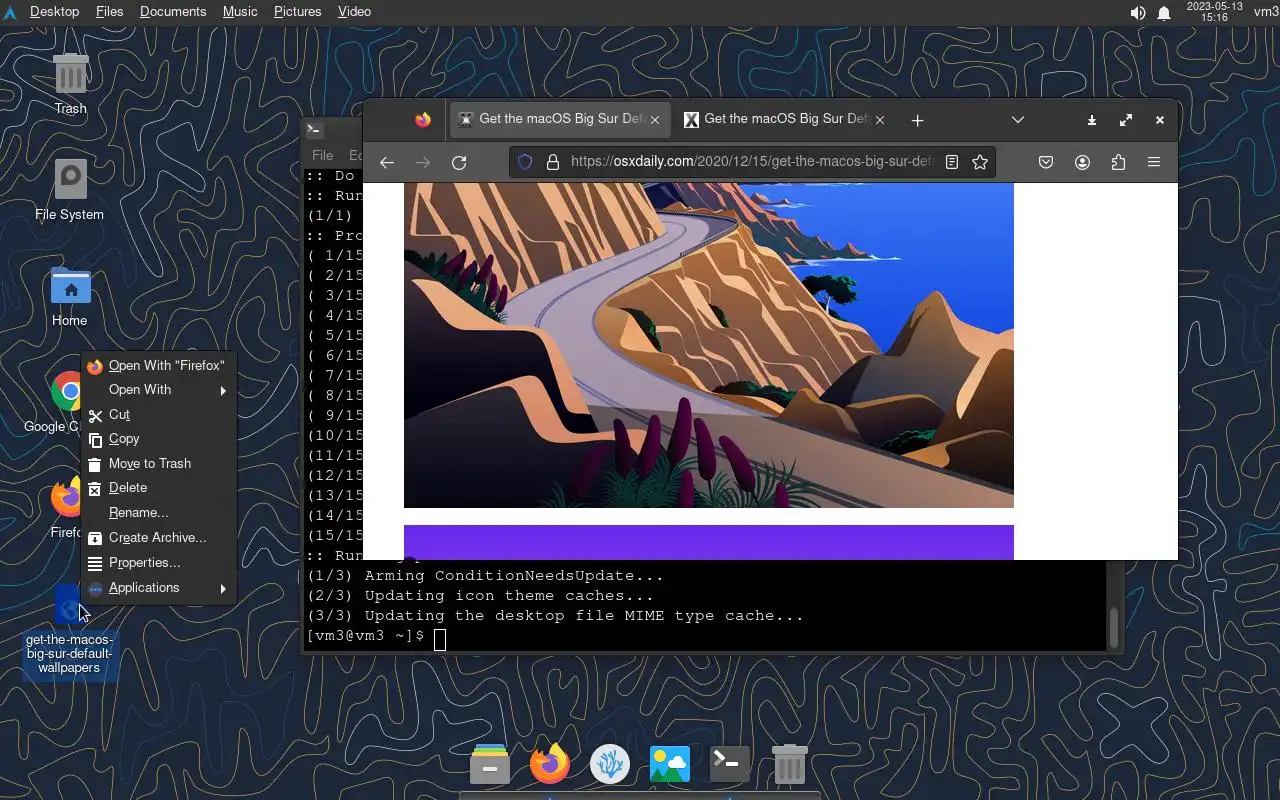Click the volume speaker icon
This screenshot has height=800, width=1280.
(x=1138, y=13)
